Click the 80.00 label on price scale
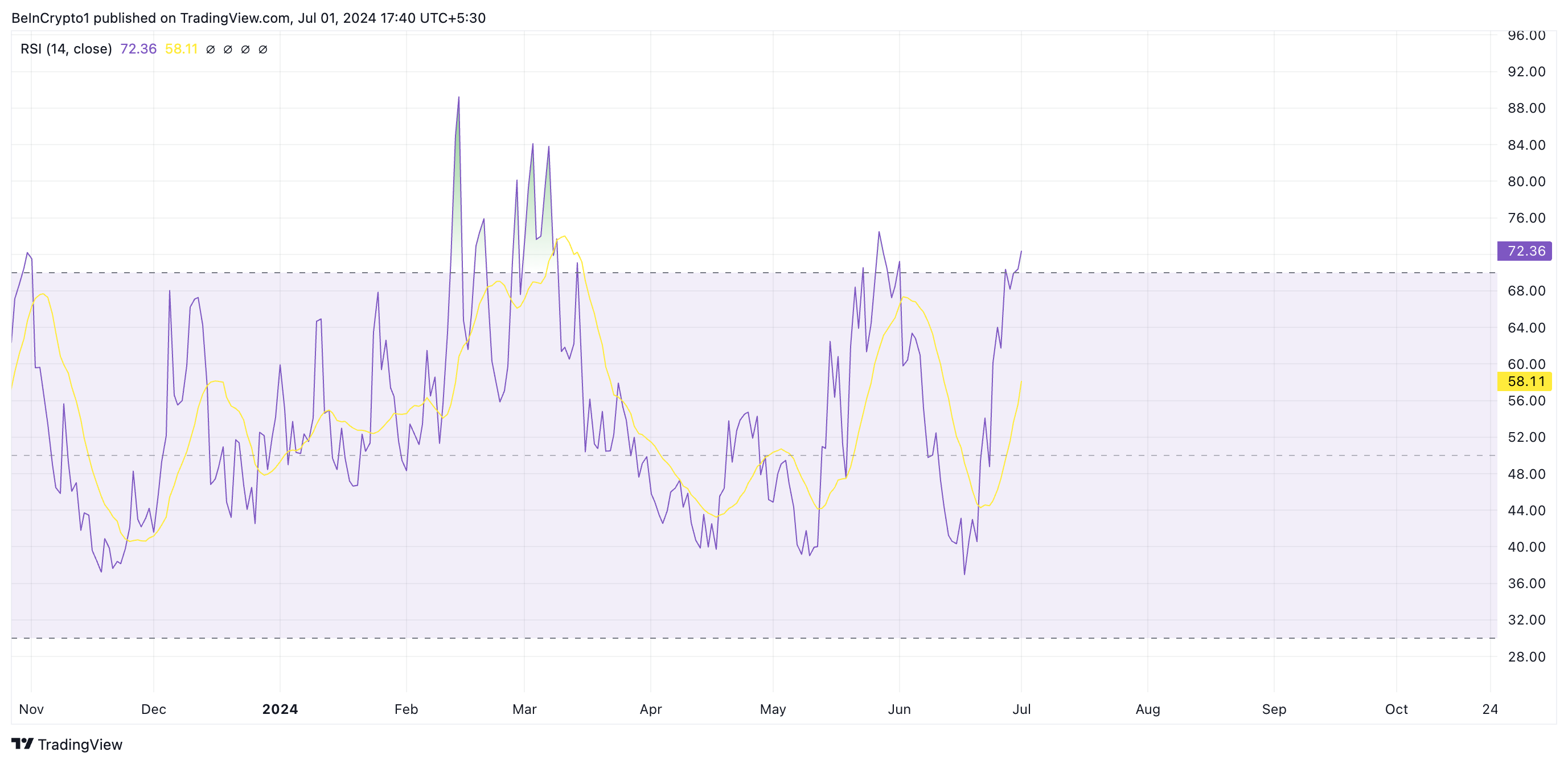The height and width of the screenshot is (764, 1568). point(1526,182)
